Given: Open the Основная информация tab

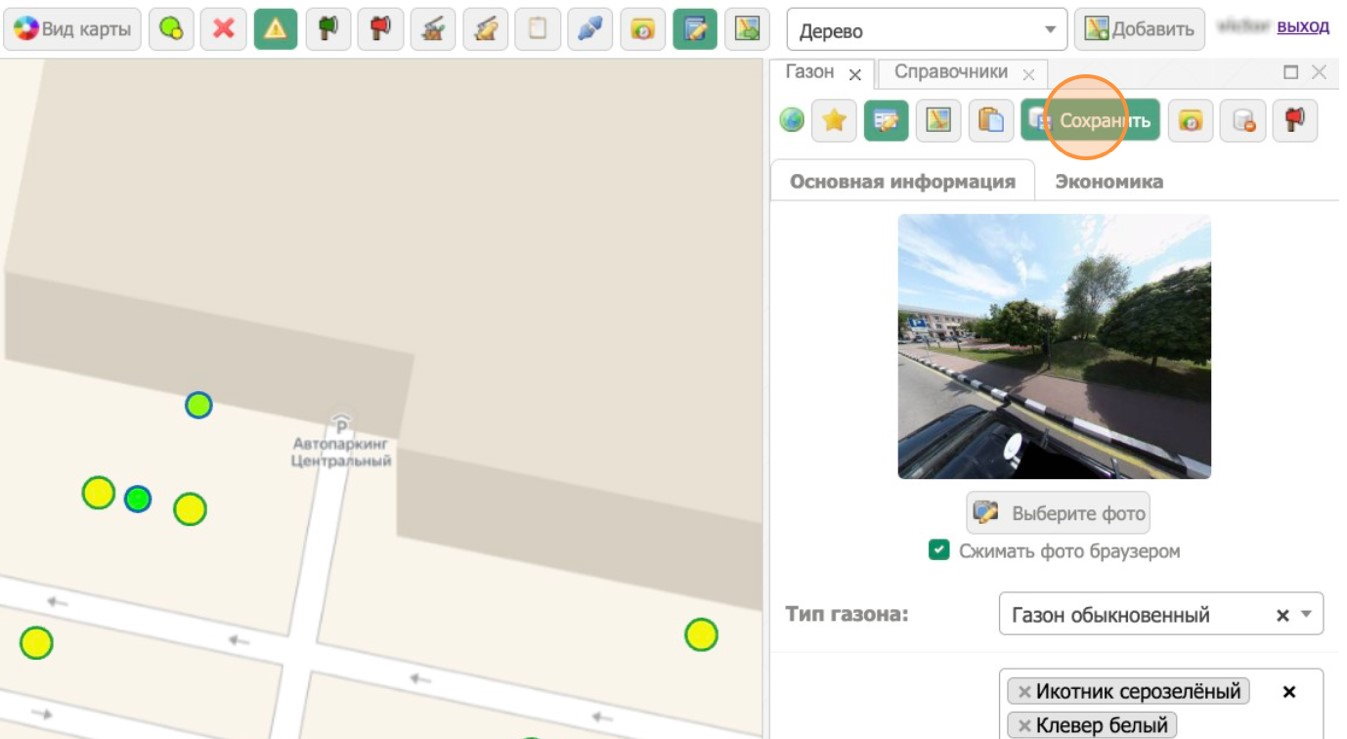Looking at the screenshot, I should click(902, 181).
